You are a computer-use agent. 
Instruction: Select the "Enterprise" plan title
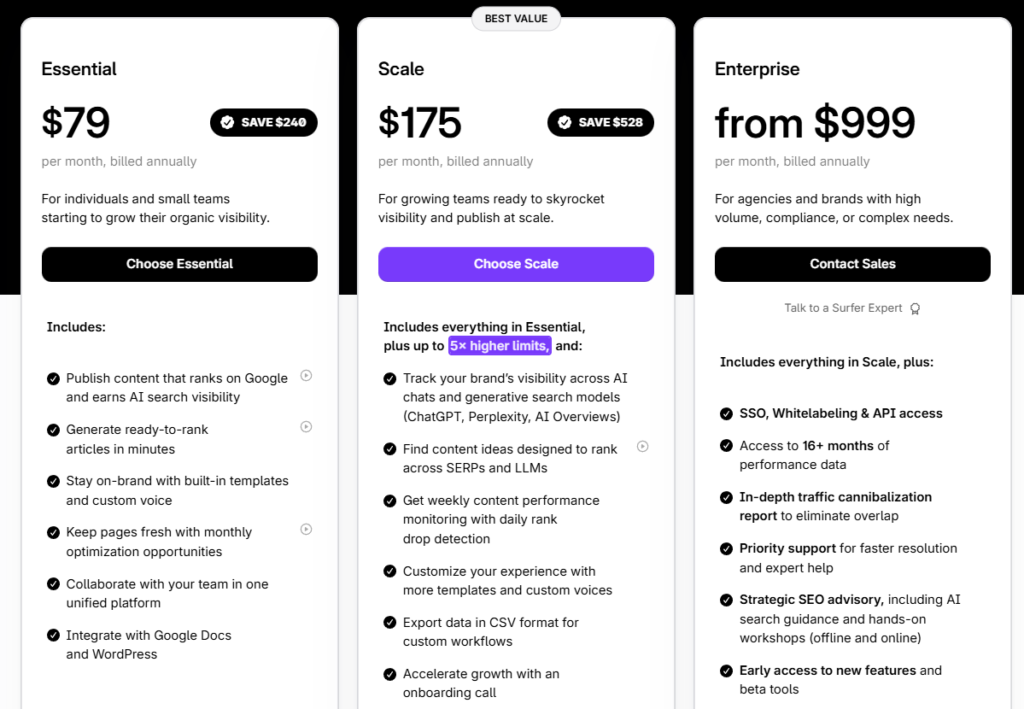point(757,69)
